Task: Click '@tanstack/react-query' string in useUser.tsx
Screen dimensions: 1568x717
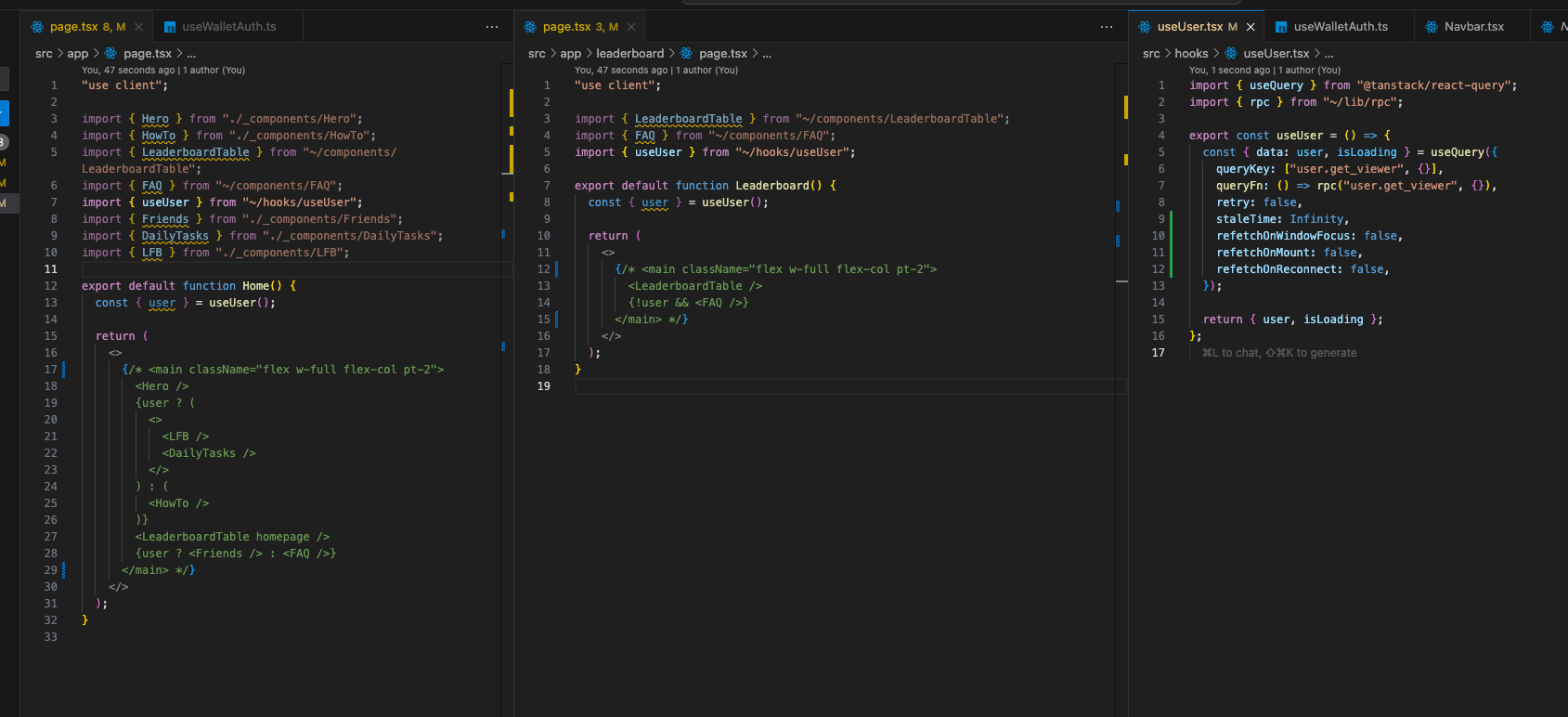Action: (1433, 85)
